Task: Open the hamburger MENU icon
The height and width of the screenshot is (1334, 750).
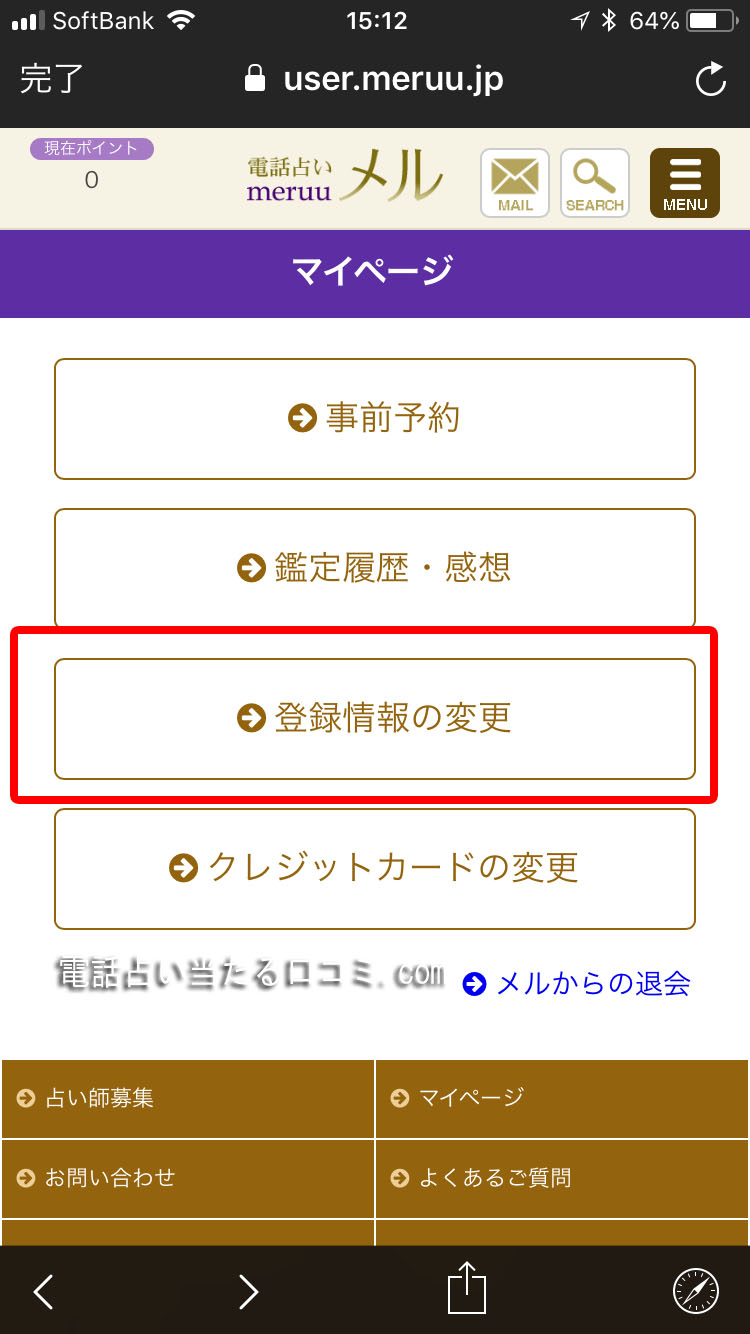Action: click(685, 182)
